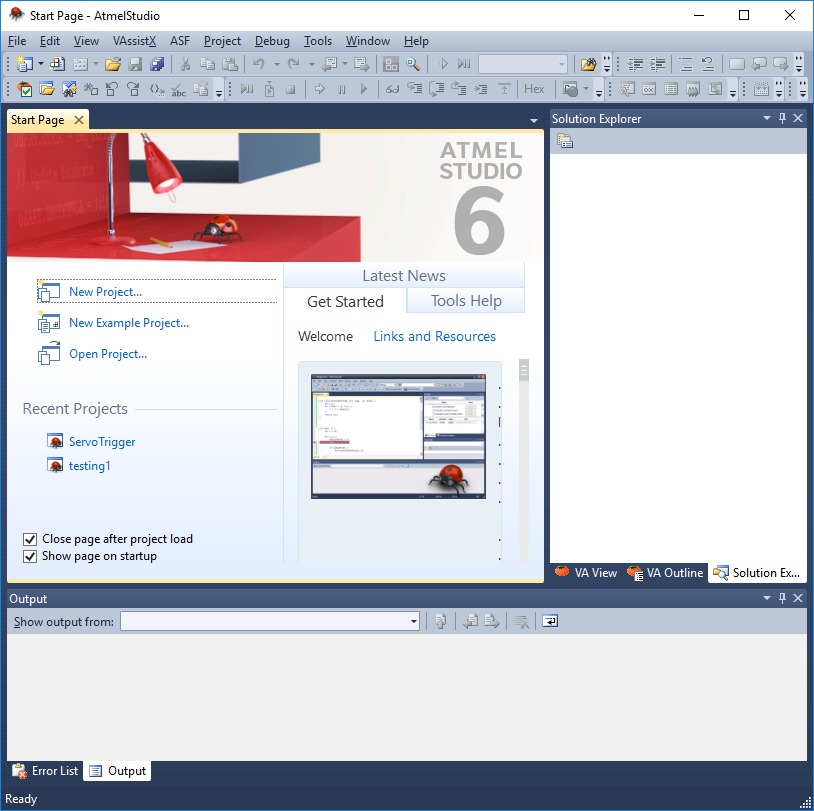Viewport: 814px width, 811px height.
Task: Switch to the Latest News tab
Action: tap(404, 276)
